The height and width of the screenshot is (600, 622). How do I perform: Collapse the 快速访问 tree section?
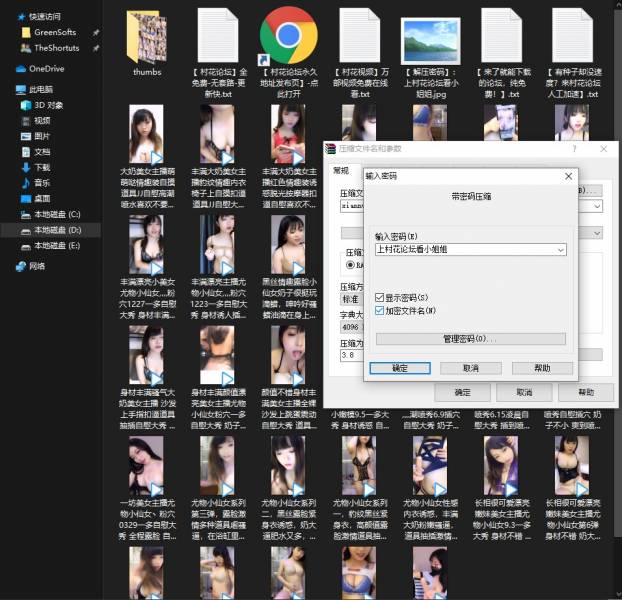click(9, 17)
